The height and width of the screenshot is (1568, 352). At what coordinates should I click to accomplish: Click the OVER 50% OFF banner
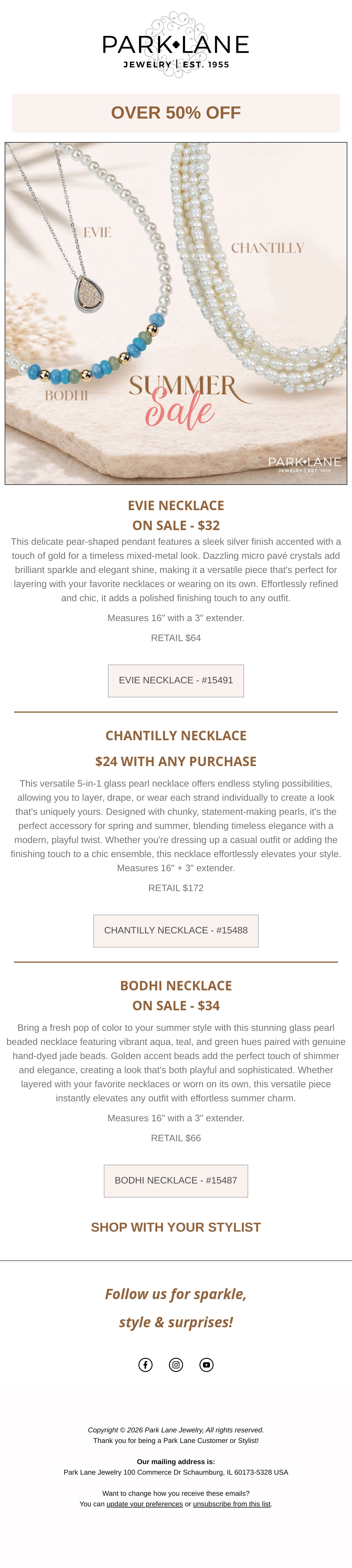pyautogui.click(x=176, y=113)
